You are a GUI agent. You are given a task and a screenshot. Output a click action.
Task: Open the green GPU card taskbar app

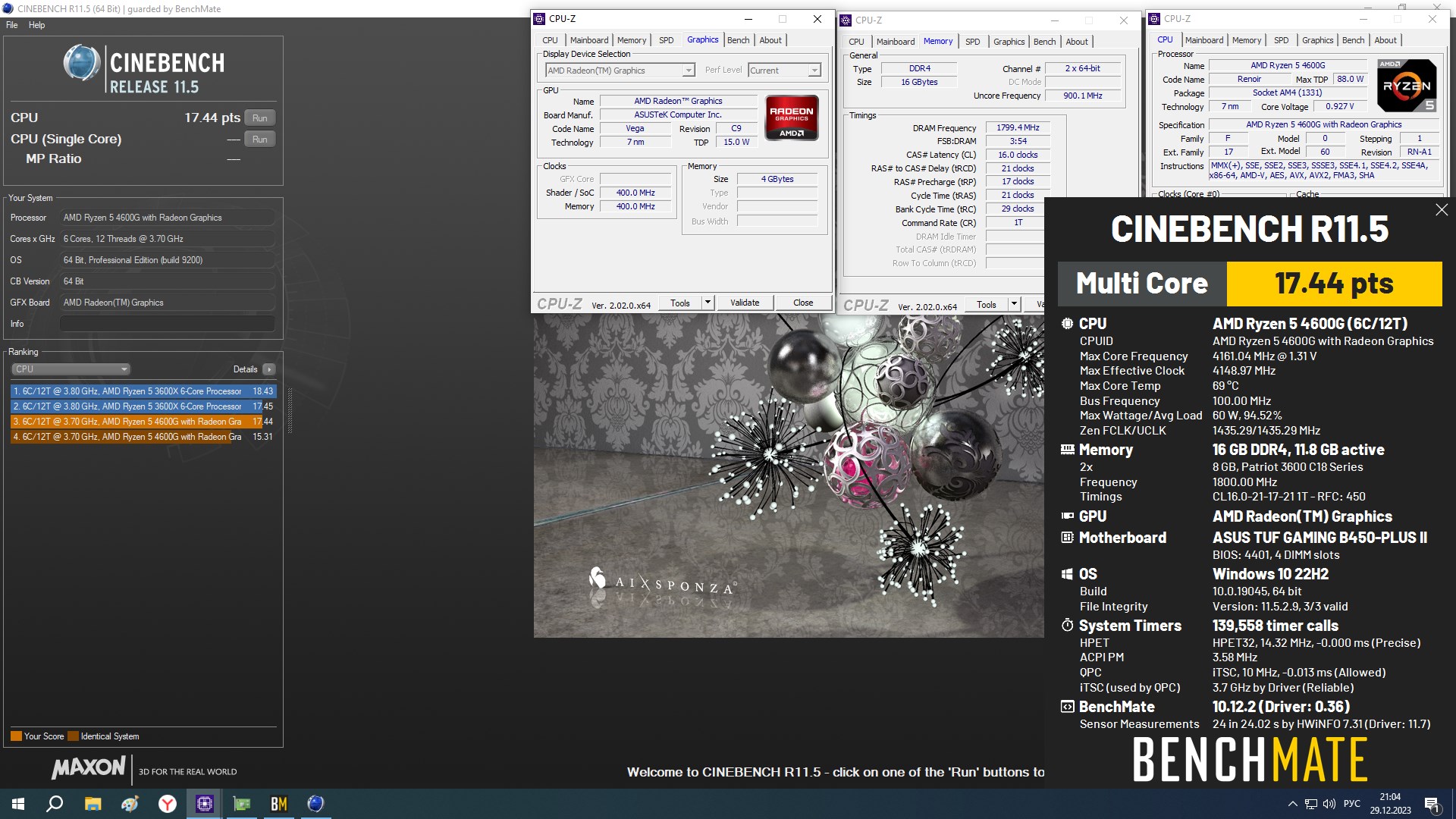pyautogui.click(x=241, y=804)
